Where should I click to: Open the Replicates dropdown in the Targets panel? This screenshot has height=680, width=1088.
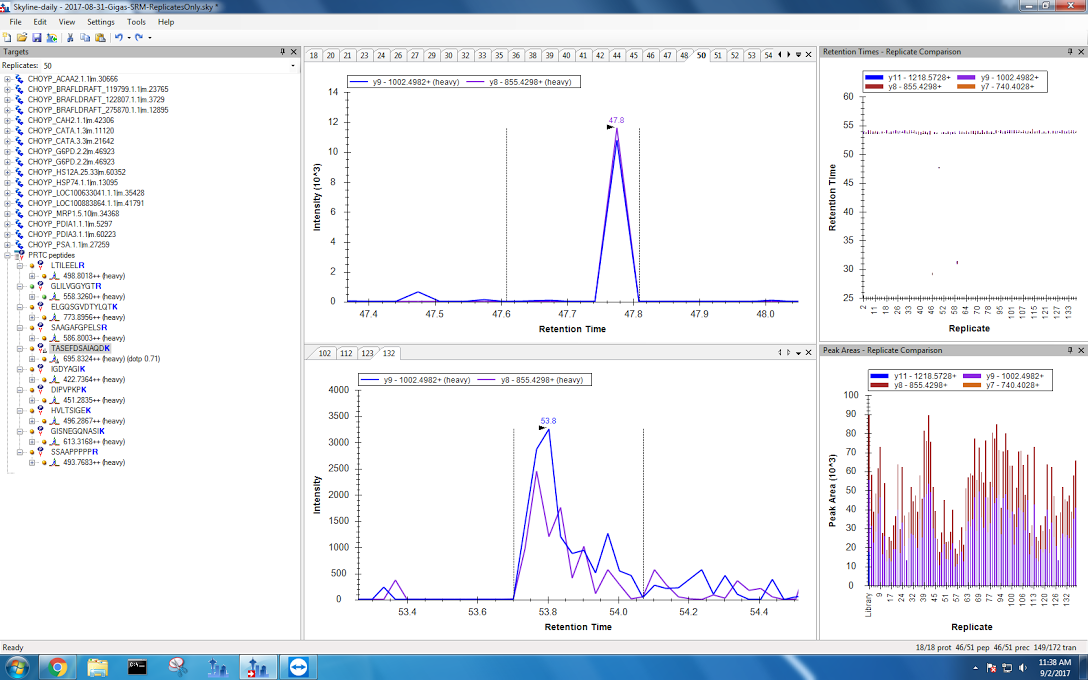pyautogui.click(x=293, y=66)
